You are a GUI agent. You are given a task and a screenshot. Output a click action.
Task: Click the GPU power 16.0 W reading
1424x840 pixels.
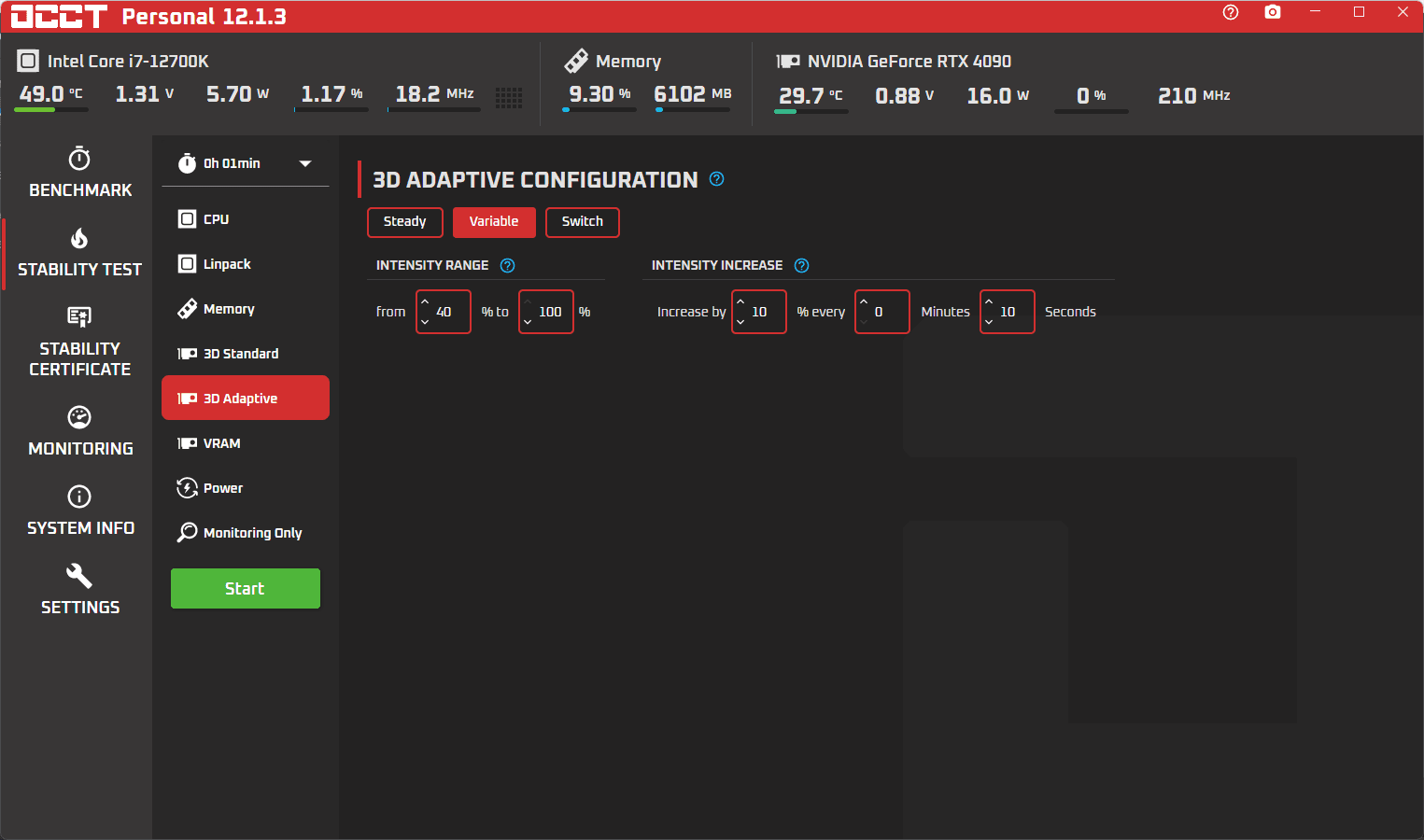click(x=998, y=96)
